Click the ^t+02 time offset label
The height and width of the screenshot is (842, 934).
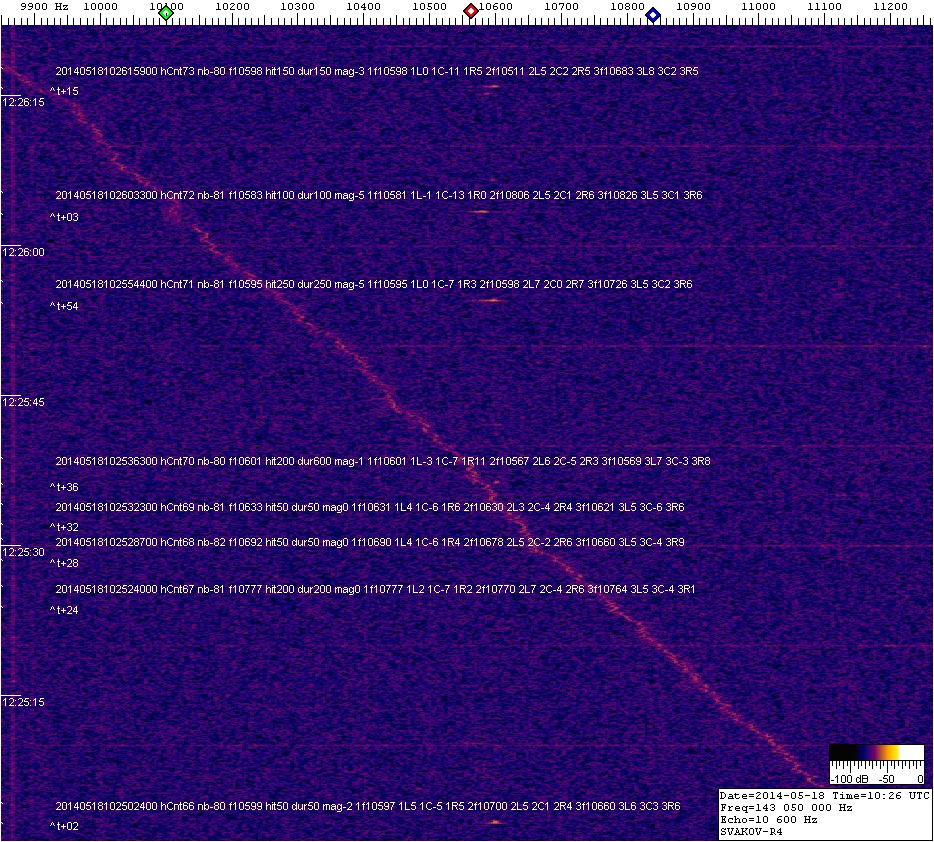pyautogui.click(x=64, y=826)
